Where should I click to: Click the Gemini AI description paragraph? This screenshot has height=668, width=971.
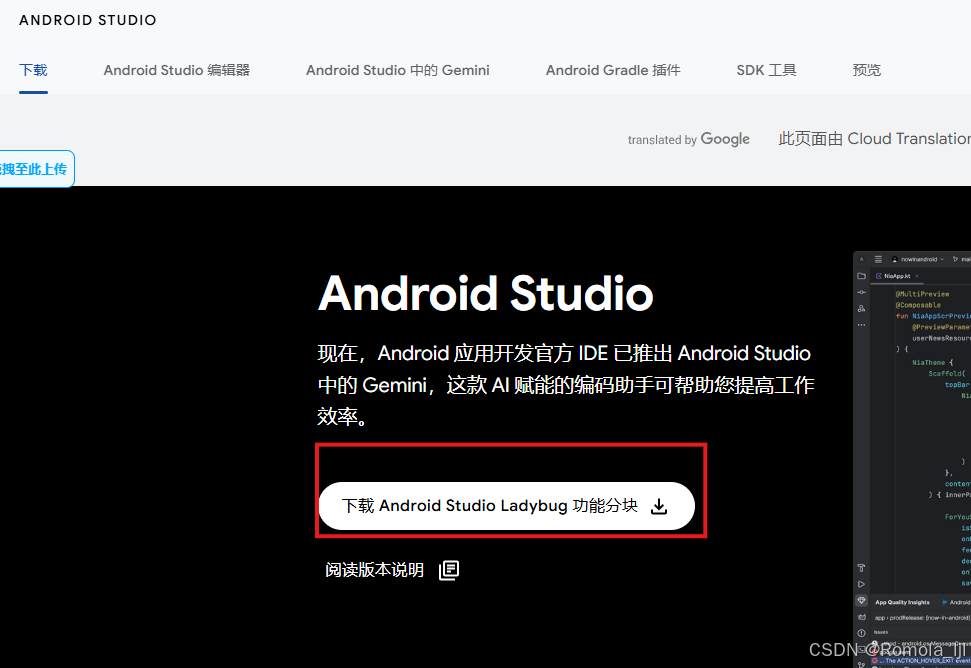565,385
